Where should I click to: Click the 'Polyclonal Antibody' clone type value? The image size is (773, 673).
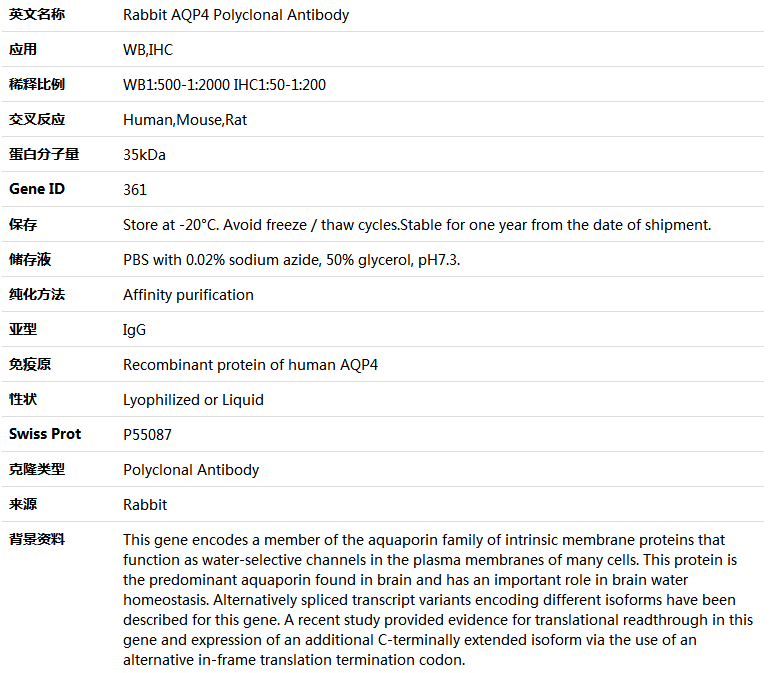coord(191,470)
